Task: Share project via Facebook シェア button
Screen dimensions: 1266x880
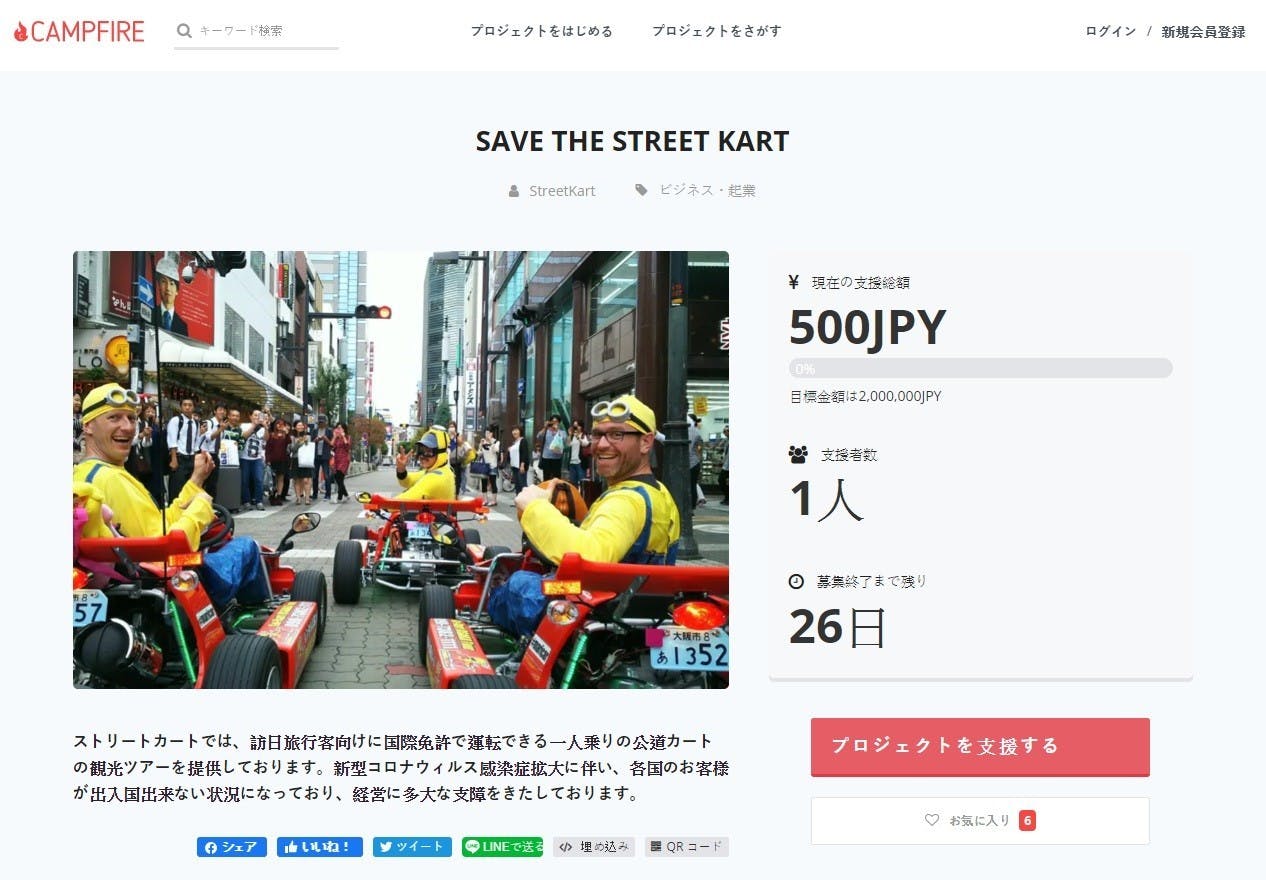Action: [232, 847]
